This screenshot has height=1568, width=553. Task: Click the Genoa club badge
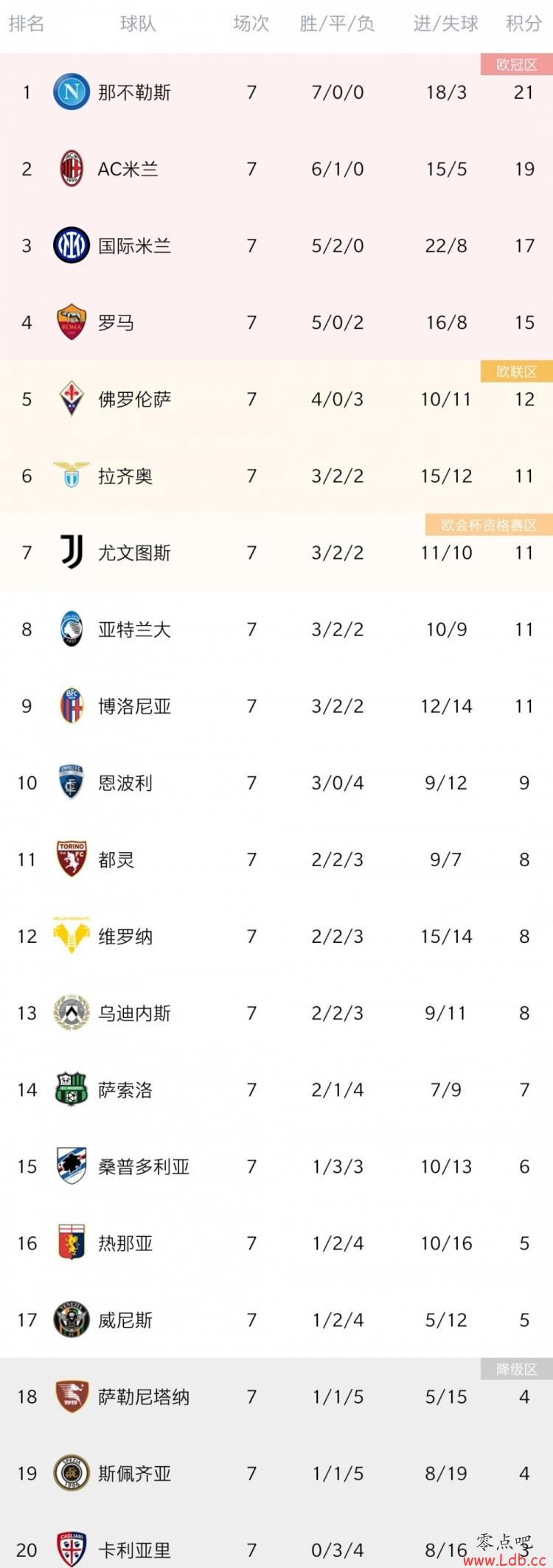[x=72, y=1243]
